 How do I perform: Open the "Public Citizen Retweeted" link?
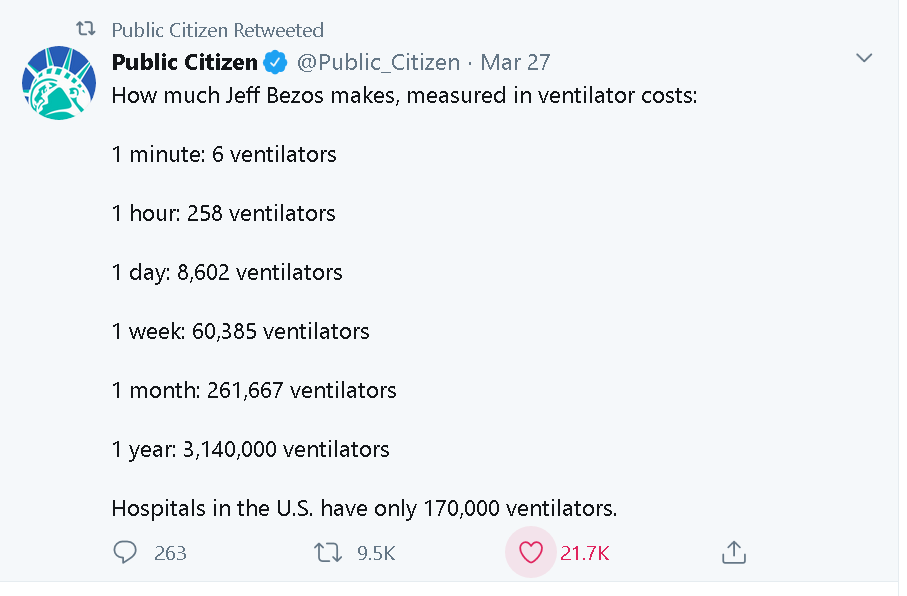click(217, 30)
